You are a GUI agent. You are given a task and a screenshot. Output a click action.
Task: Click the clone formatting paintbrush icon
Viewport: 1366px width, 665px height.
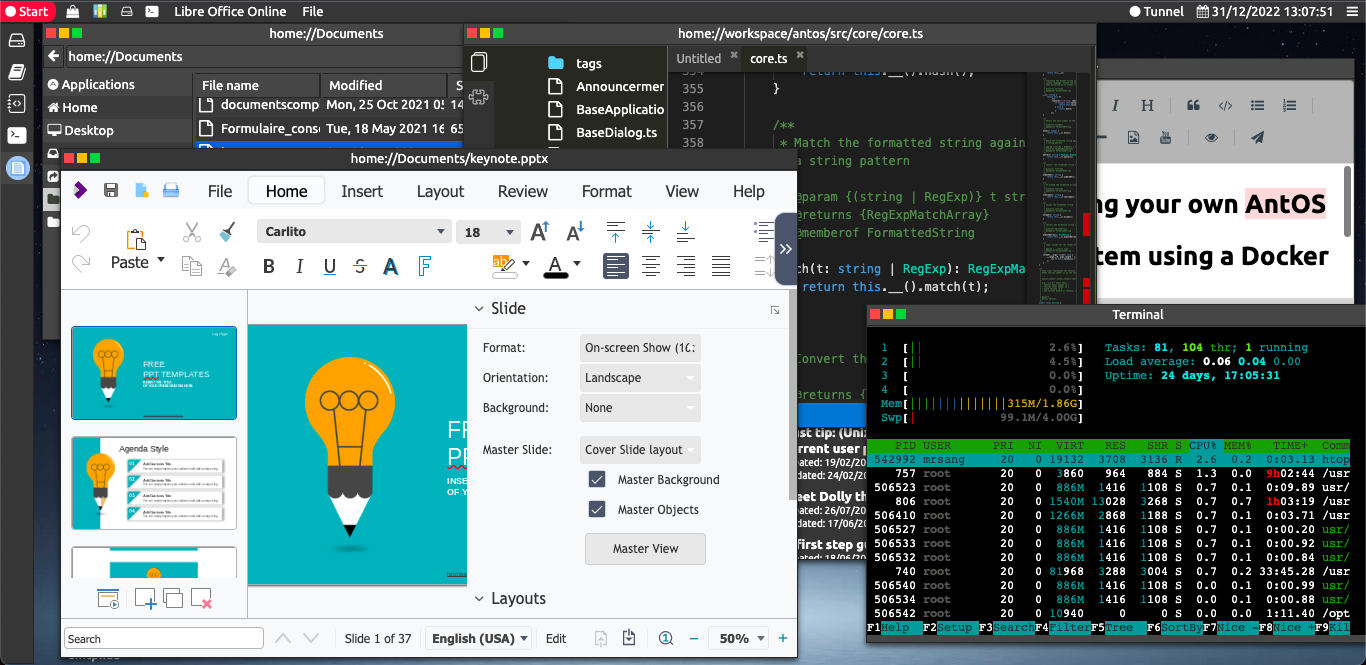point(227,232)
